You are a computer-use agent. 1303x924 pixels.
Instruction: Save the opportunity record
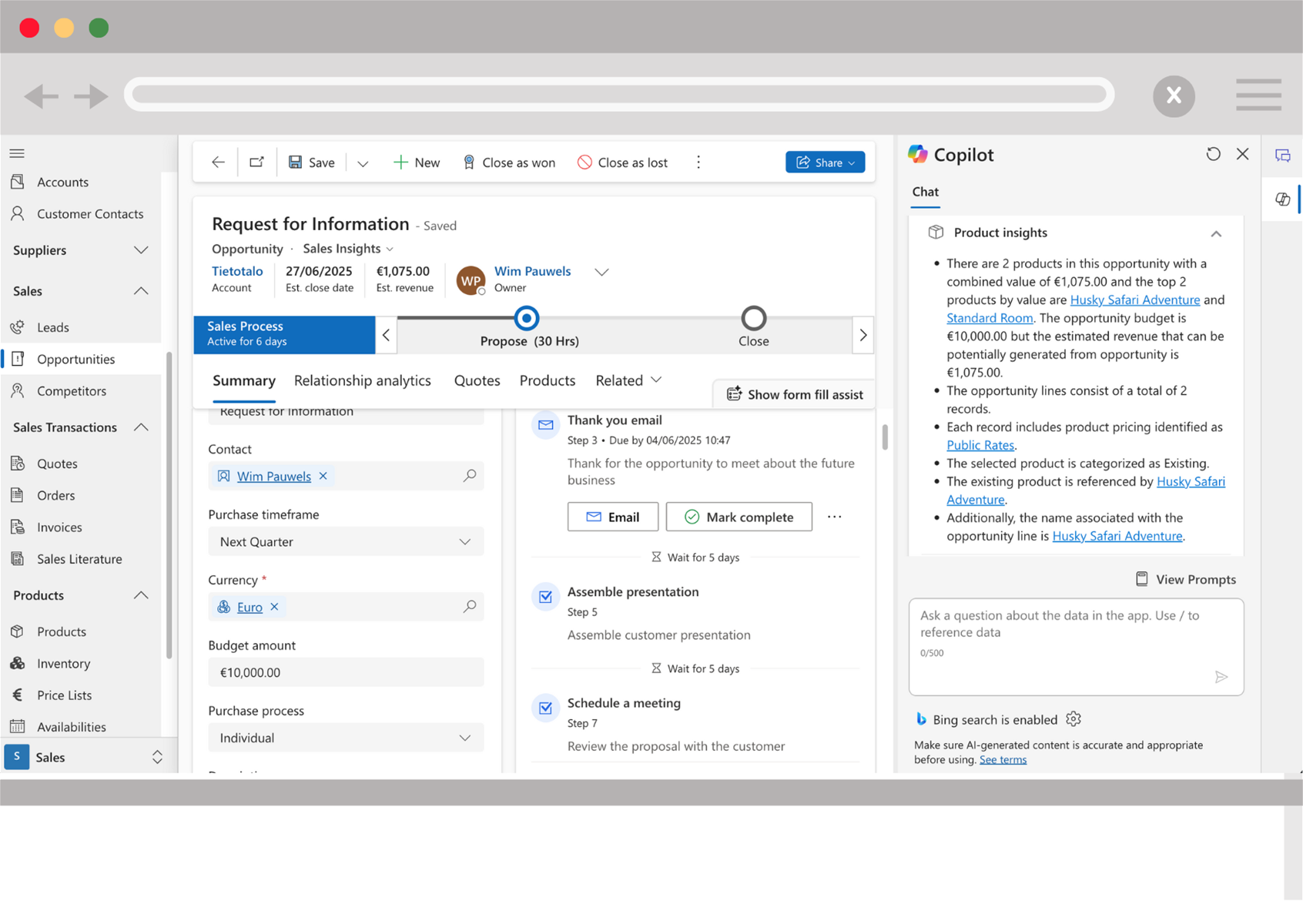[x=312, y=162]
